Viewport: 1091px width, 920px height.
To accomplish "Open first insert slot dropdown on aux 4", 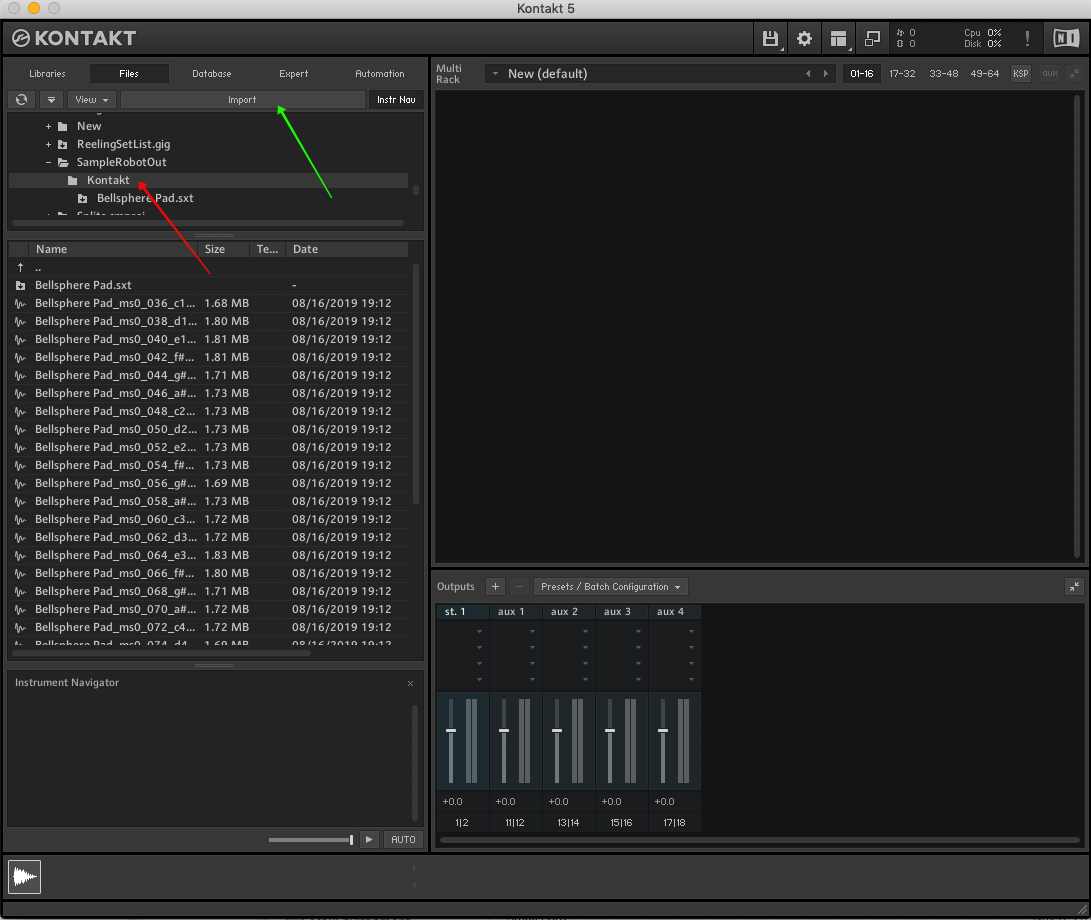I will pyautogui.click(x=691, y=631).
